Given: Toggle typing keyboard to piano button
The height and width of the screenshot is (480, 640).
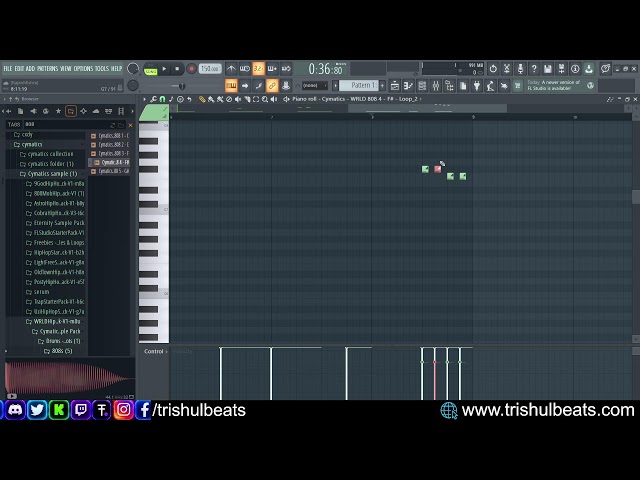Looking at the screenshot, I should pyautogui.click(x=231, y=86).
